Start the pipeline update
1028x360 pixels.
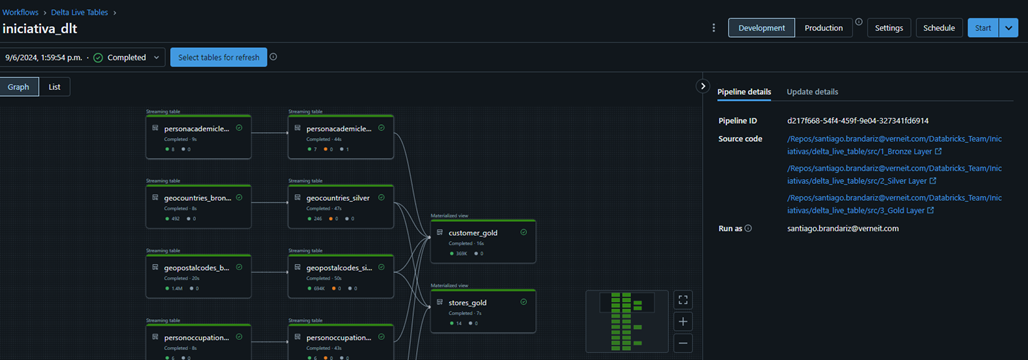coord(983,28)
